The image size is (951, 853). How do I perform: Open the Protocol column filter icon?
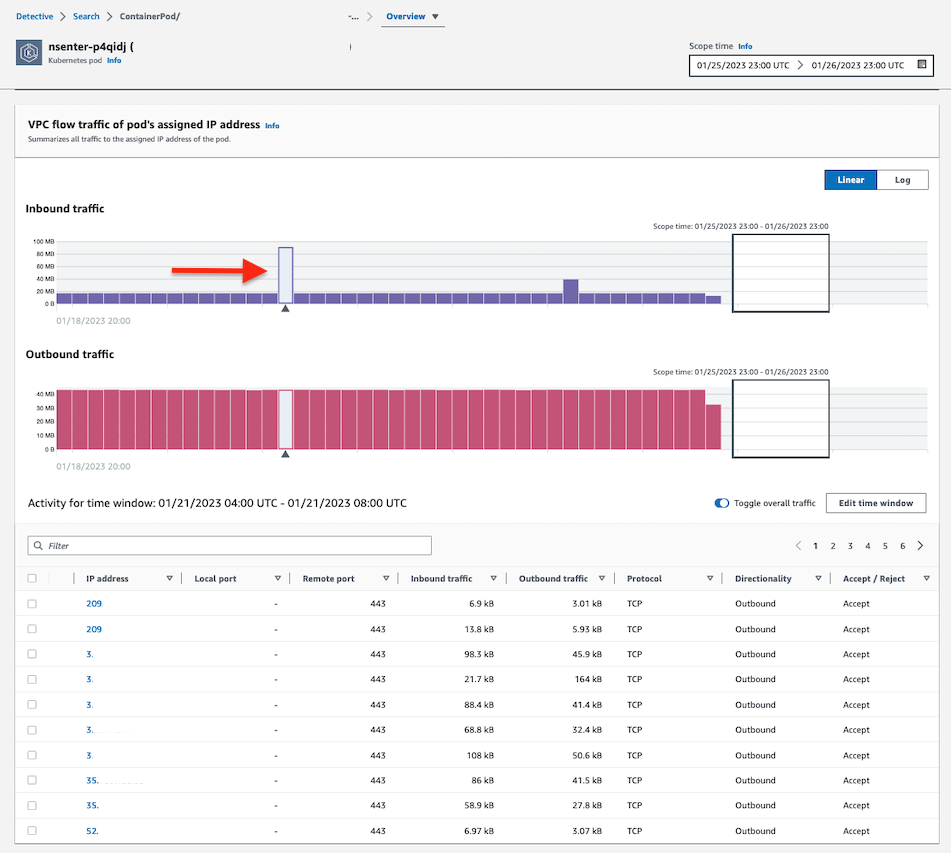(710, 578)
